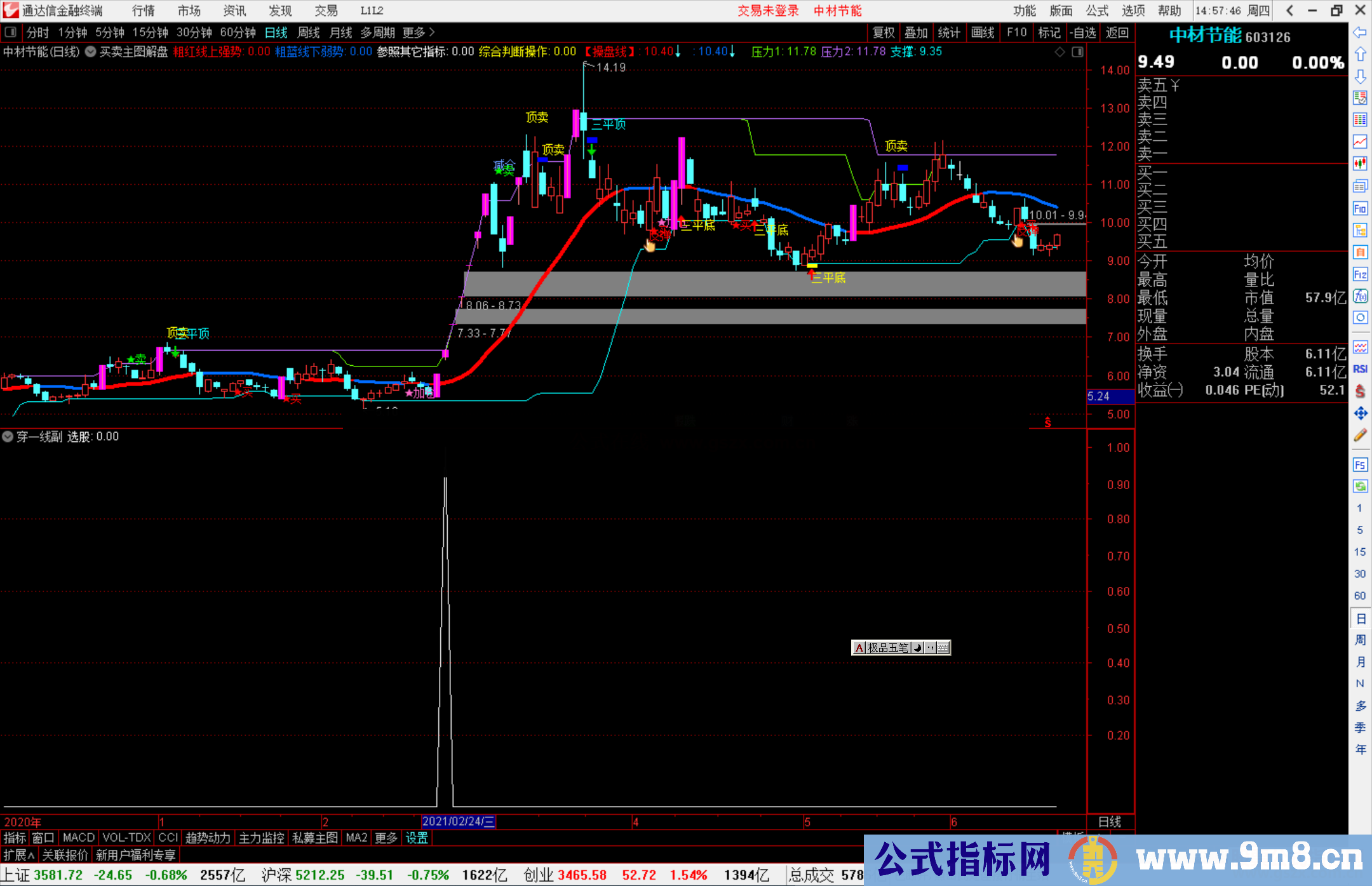Click the 2021/02/24 date marker on timeline
The height and width of the screenshot is (886, 1372).
pos(458,821)
